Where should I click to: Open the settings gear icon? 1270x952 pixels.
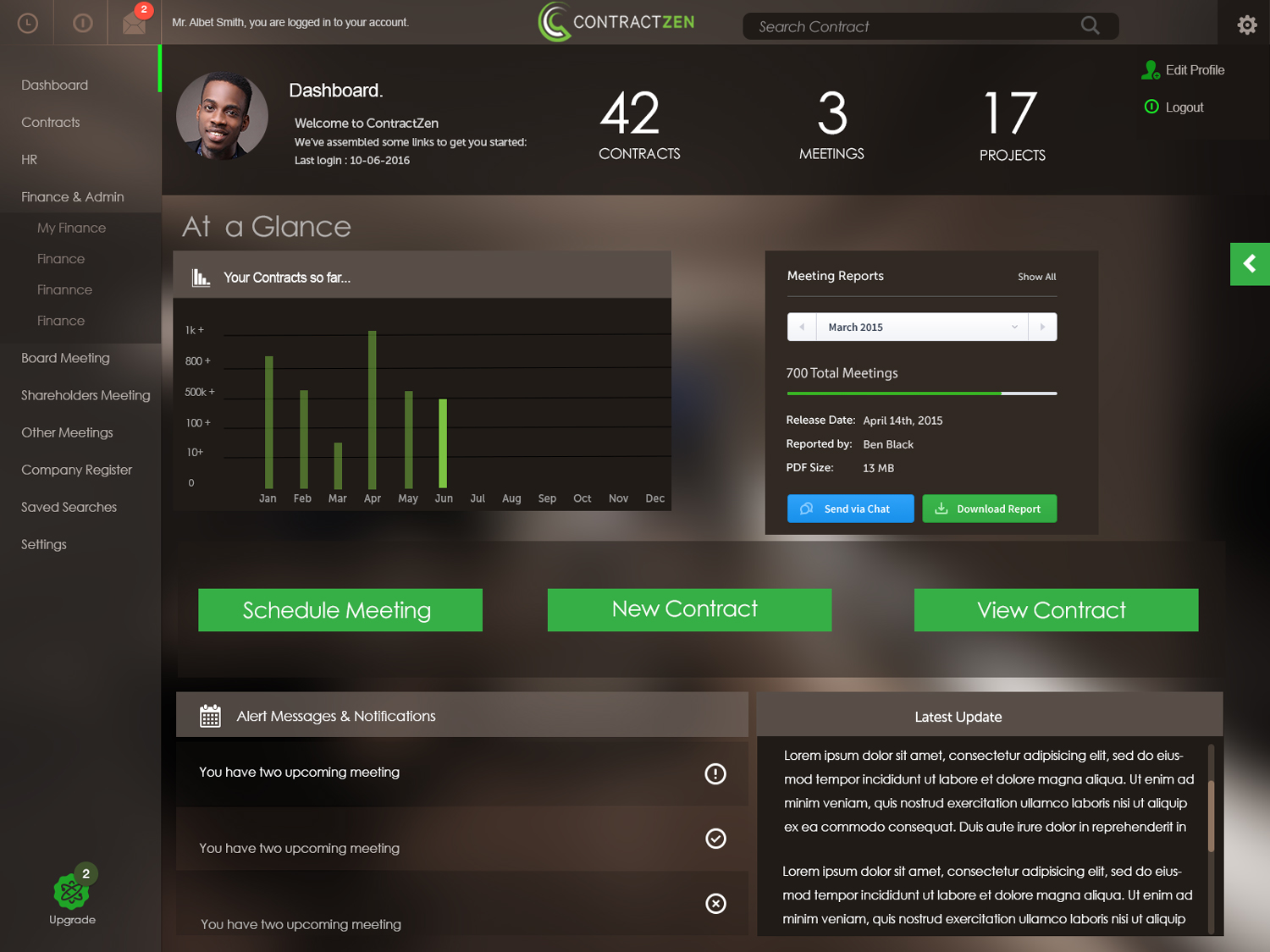(x=1246, y=25)
